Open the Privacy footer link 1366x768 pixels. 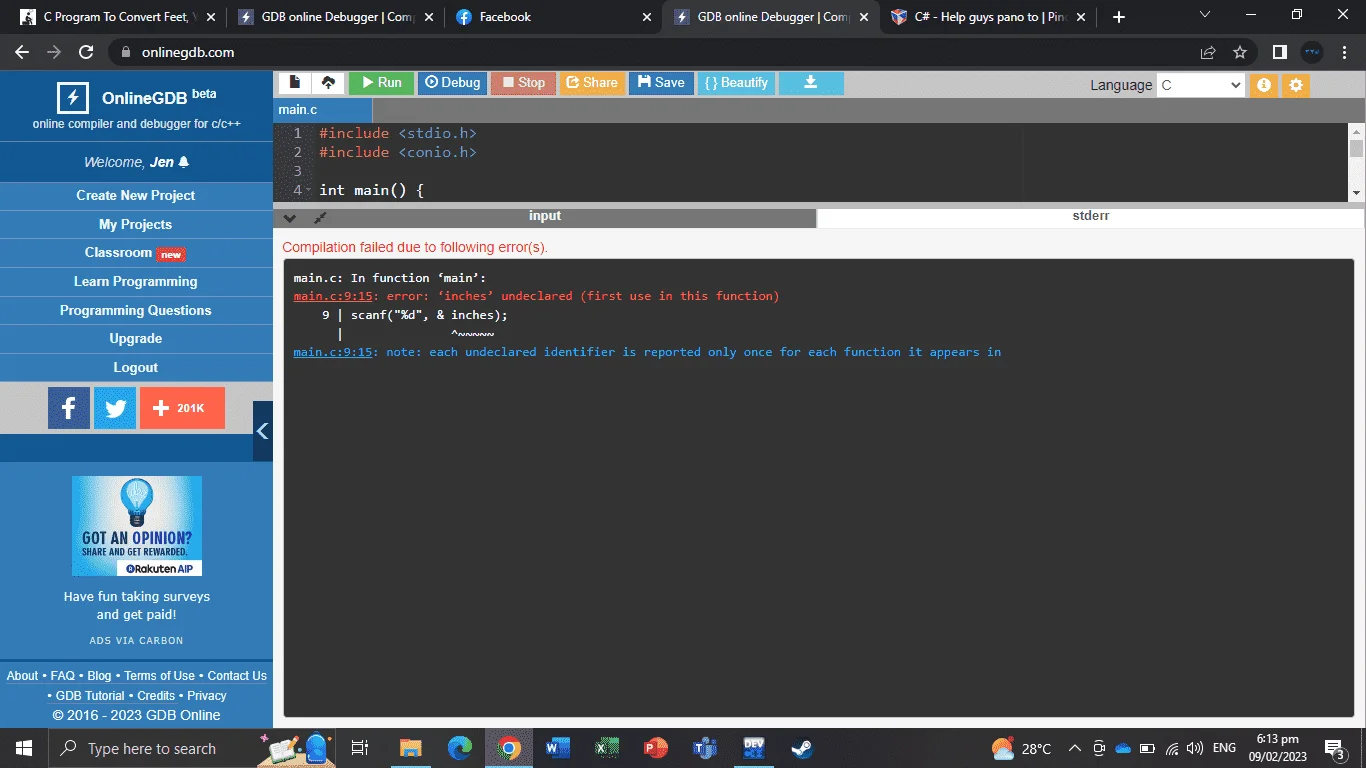click(x=207, y=696)
